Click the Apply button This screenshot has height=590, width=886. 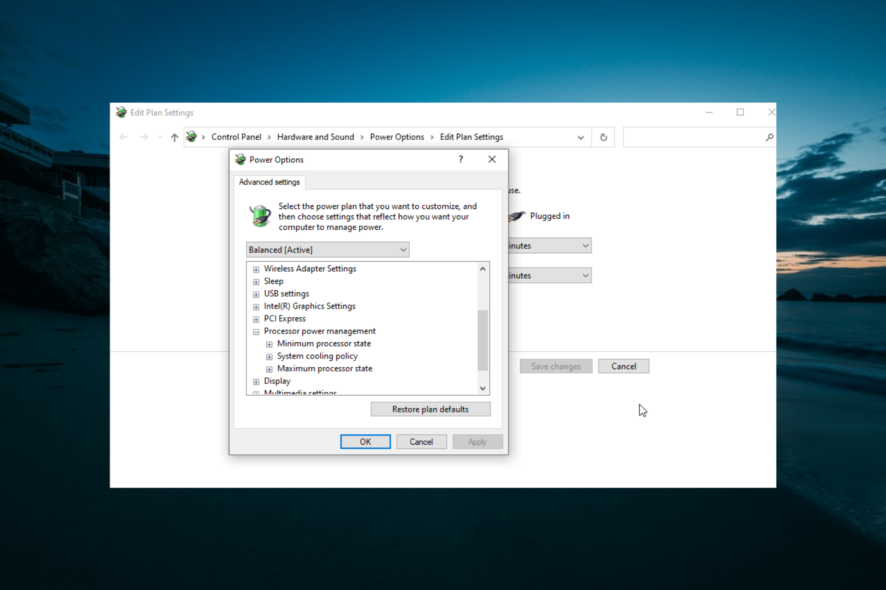pyautogui.click(x=477, y=442)
